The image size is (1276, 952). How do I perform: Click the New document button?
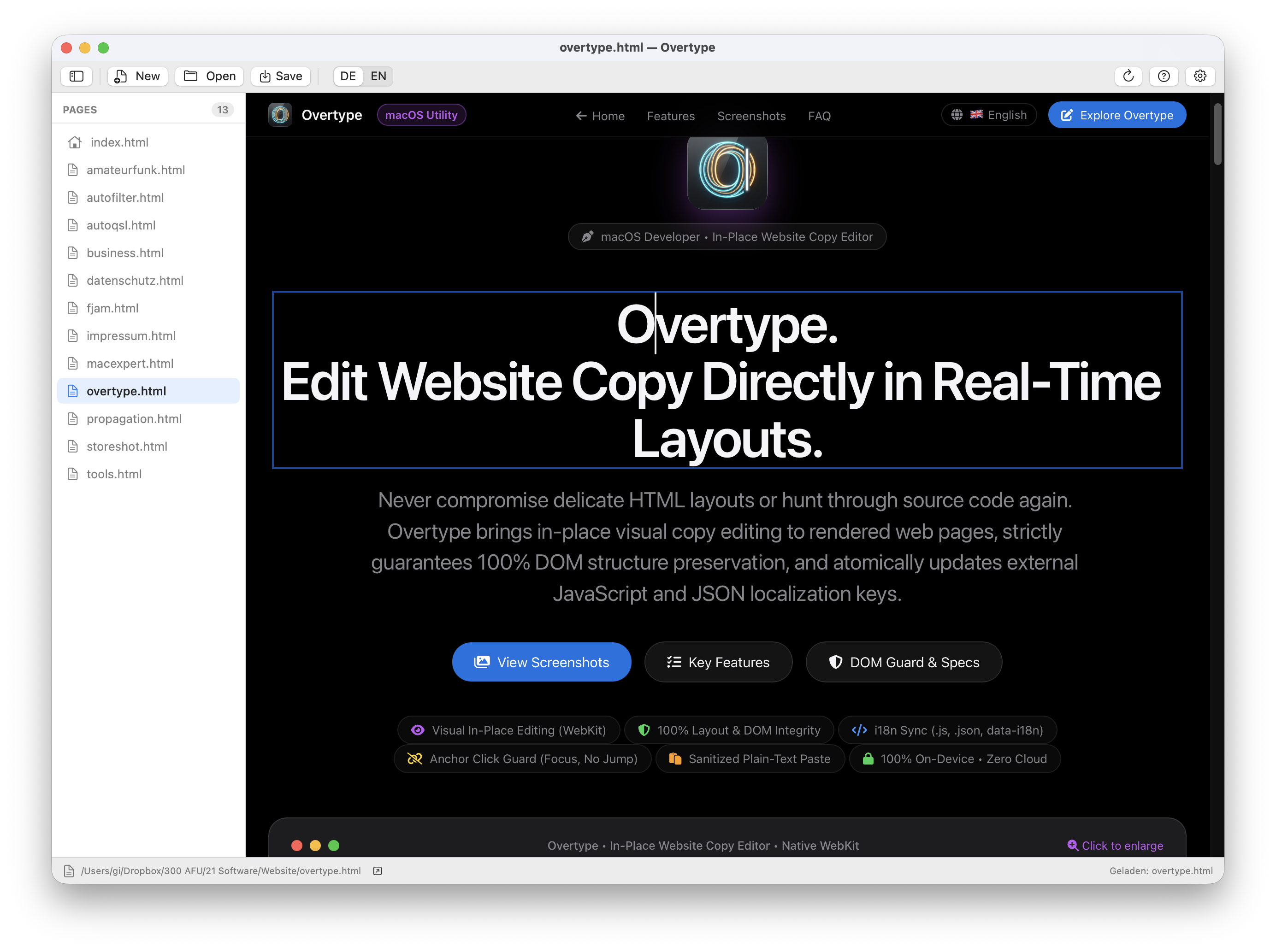[x=137, y=76]
